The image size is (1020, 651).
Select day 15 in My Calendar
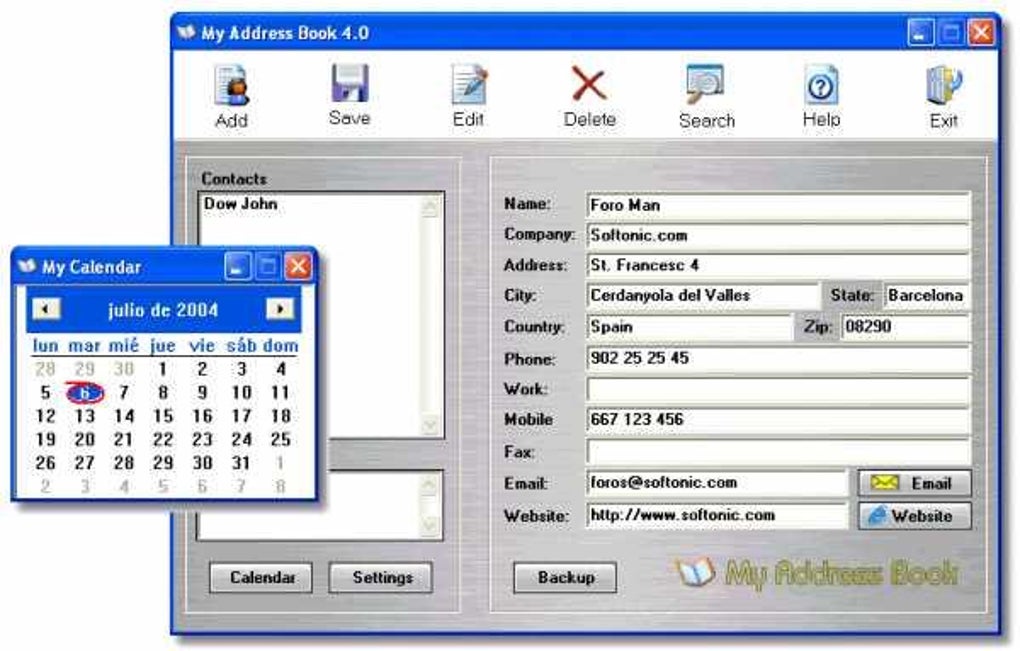163,416
